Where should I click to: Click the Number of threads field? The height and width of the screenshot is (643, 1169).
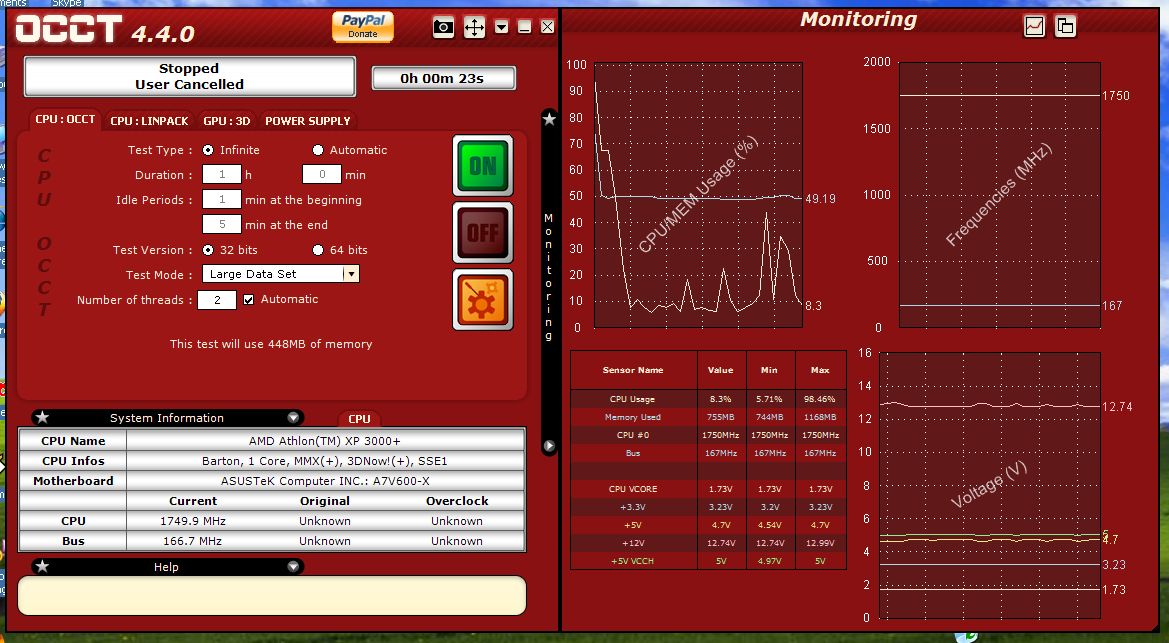(x=217, y=300)
